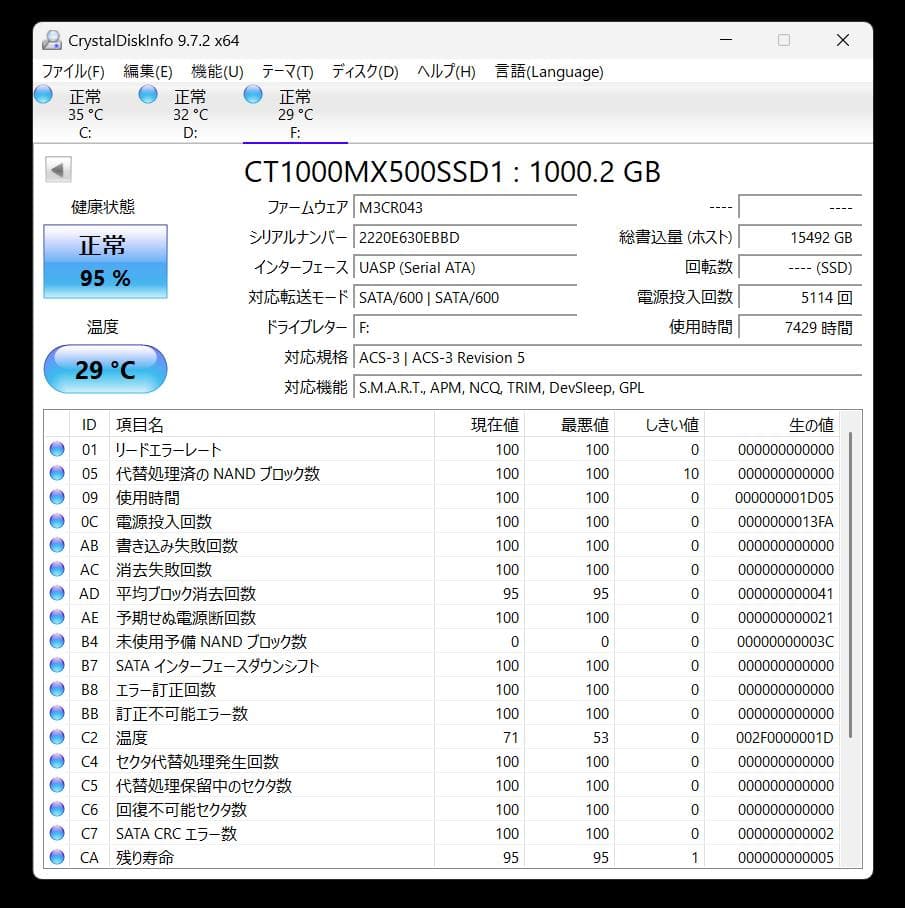Click the 29 °C temperature button

(104, 369)
